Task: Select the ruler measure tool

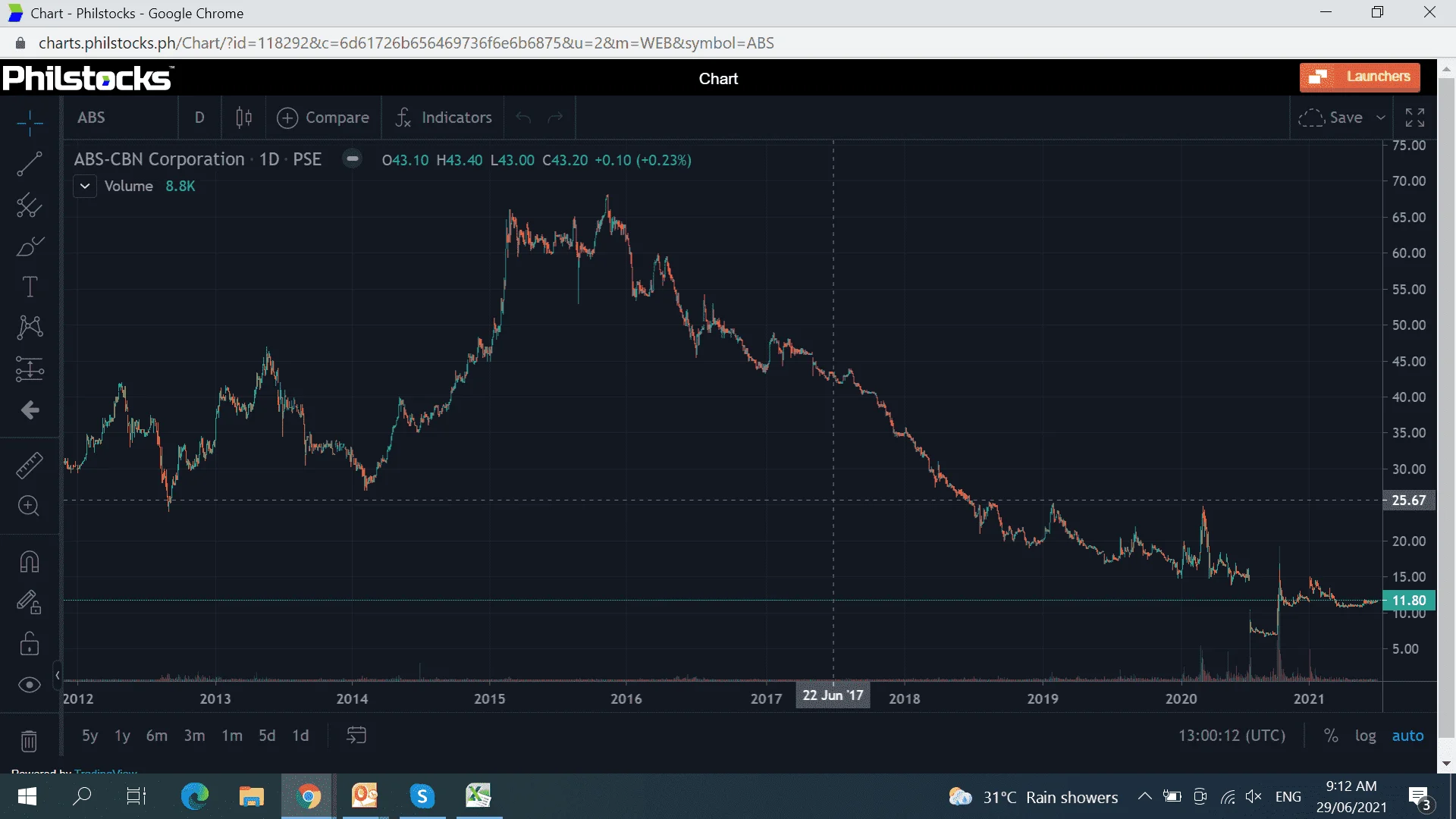Action: tap(30, 465)
